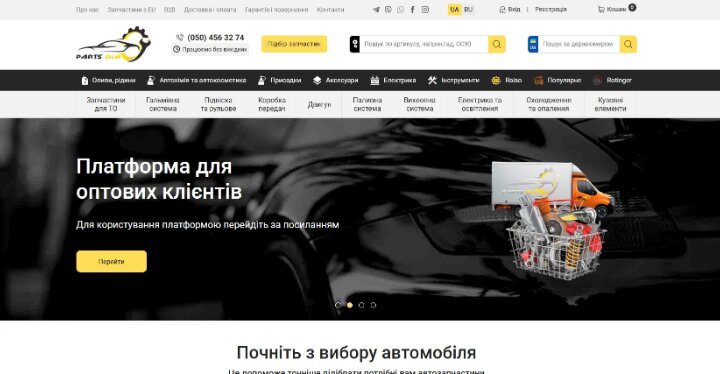Show the first banner slide dot
This screenshot has width=720, height=374.
coord(338,305)
